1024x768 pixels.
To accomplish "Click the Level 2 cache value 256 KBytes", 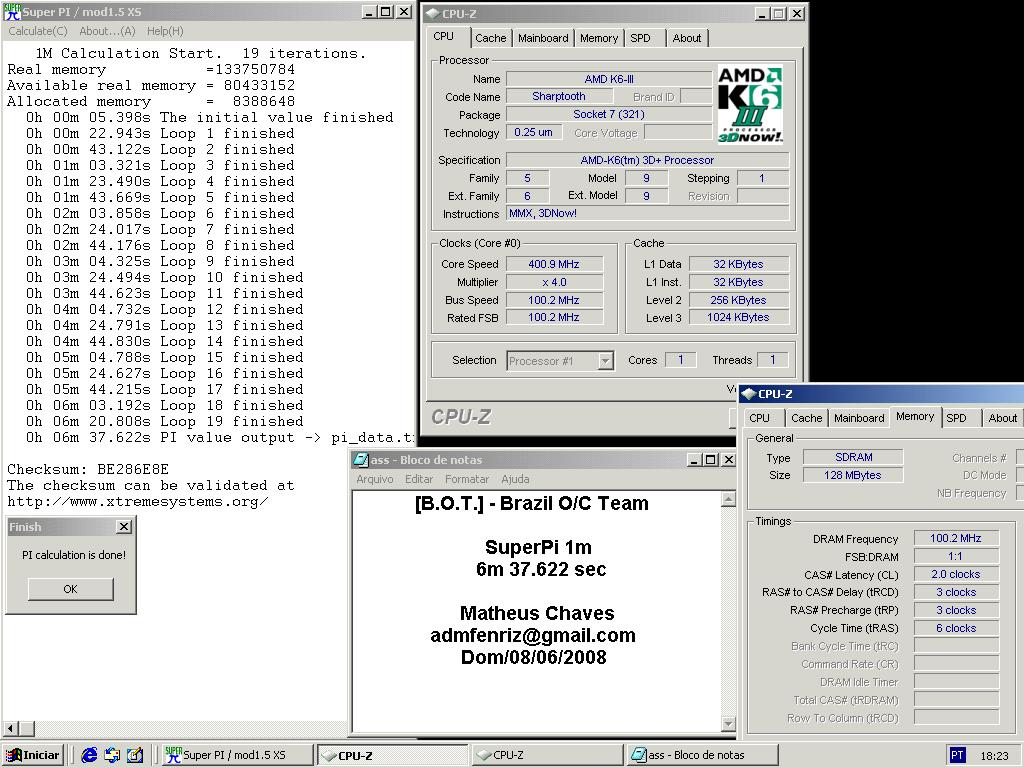I will tap(738, 300).
